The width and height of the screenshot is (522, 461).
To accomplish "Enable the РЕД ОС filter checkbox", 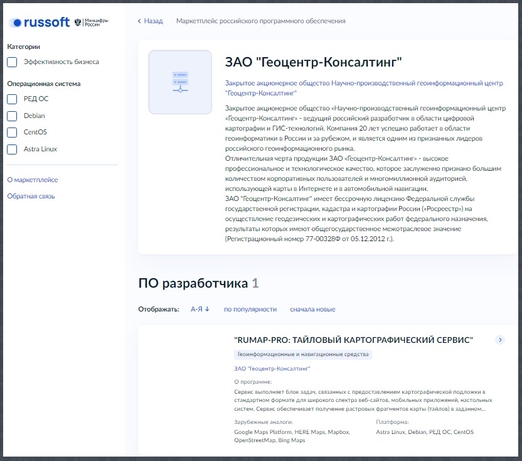I will [12, 99].
